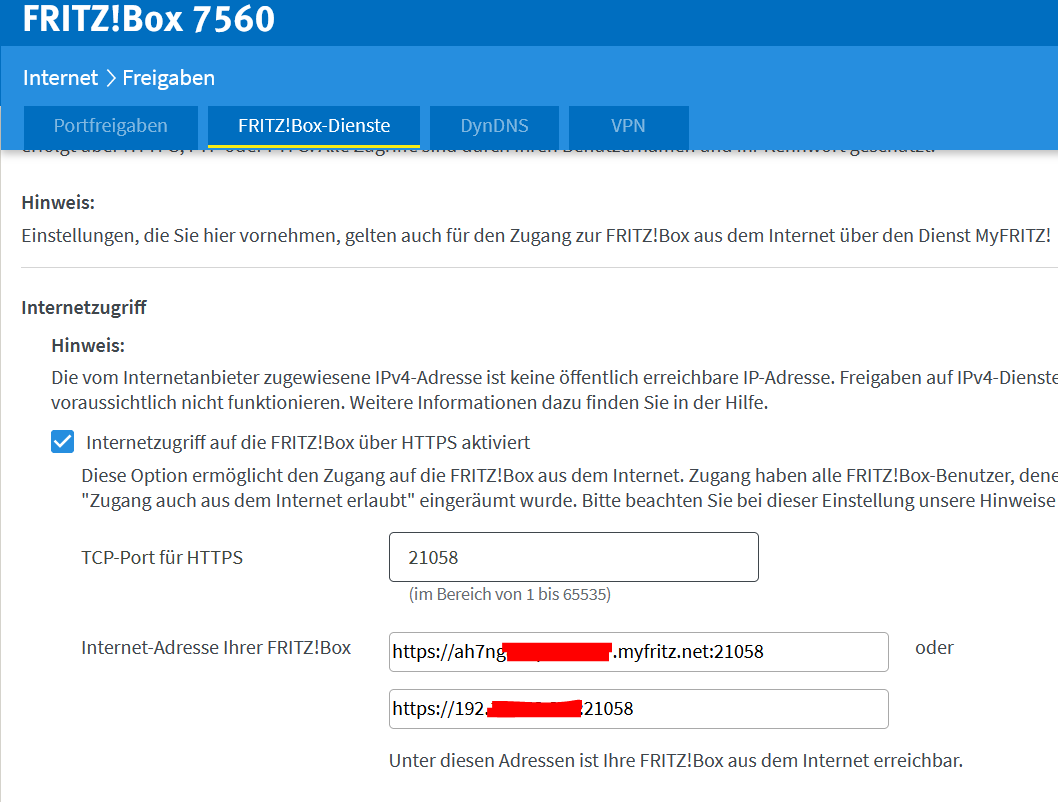Switch to the Portfreigaben tab
This screenshot has height=802, width=1058.
point(111,126)
